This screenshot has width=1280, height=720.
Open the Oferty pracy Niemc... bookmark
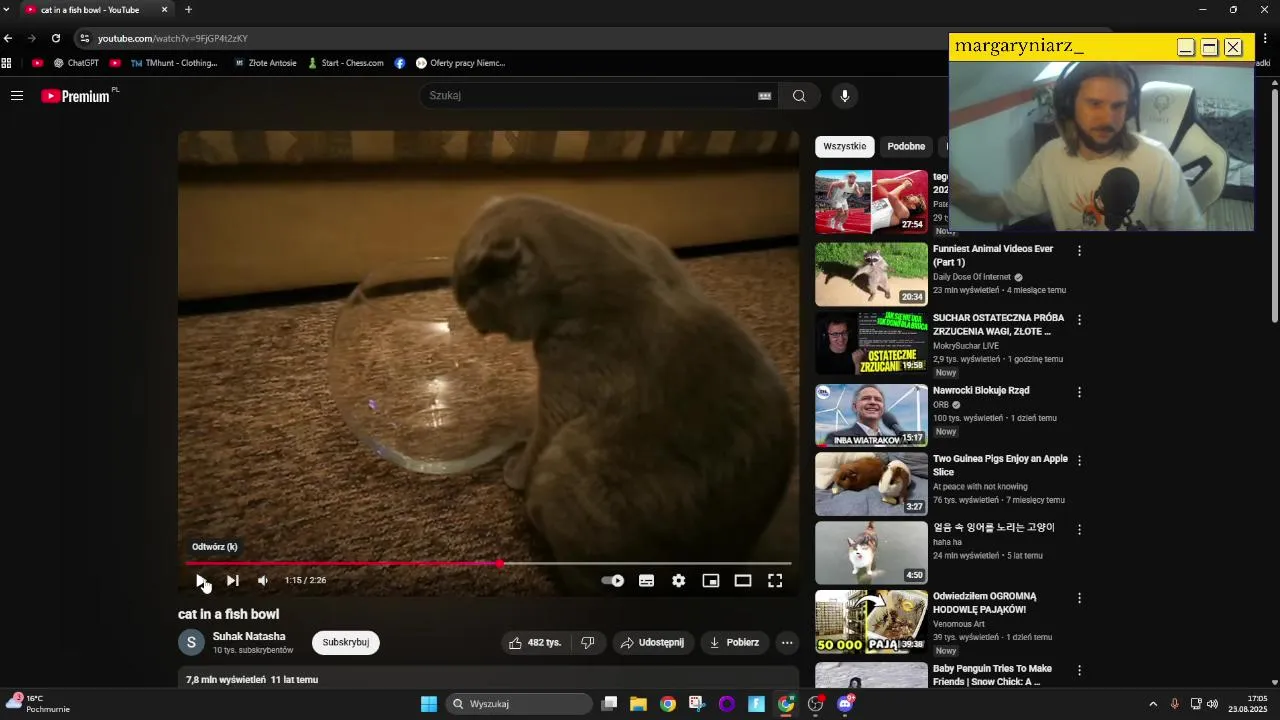click(460, 63)
